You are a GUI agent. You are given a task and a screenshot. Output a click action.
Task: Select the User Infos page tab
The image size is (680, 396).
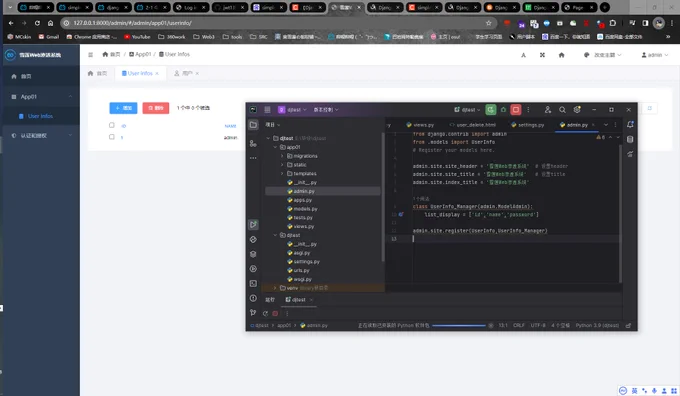pos(140,73)
